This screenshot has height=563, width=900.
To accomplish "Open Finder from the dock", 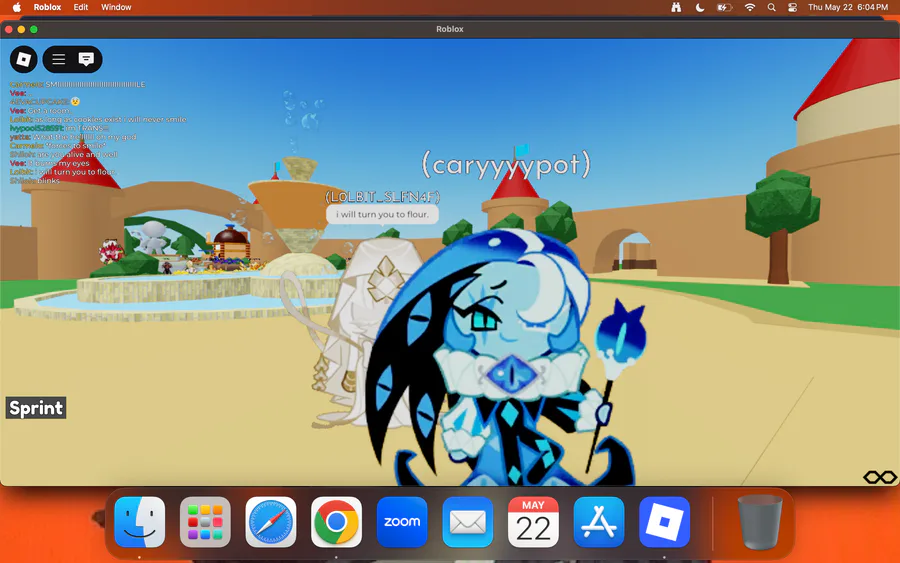I will coord(139,522).
